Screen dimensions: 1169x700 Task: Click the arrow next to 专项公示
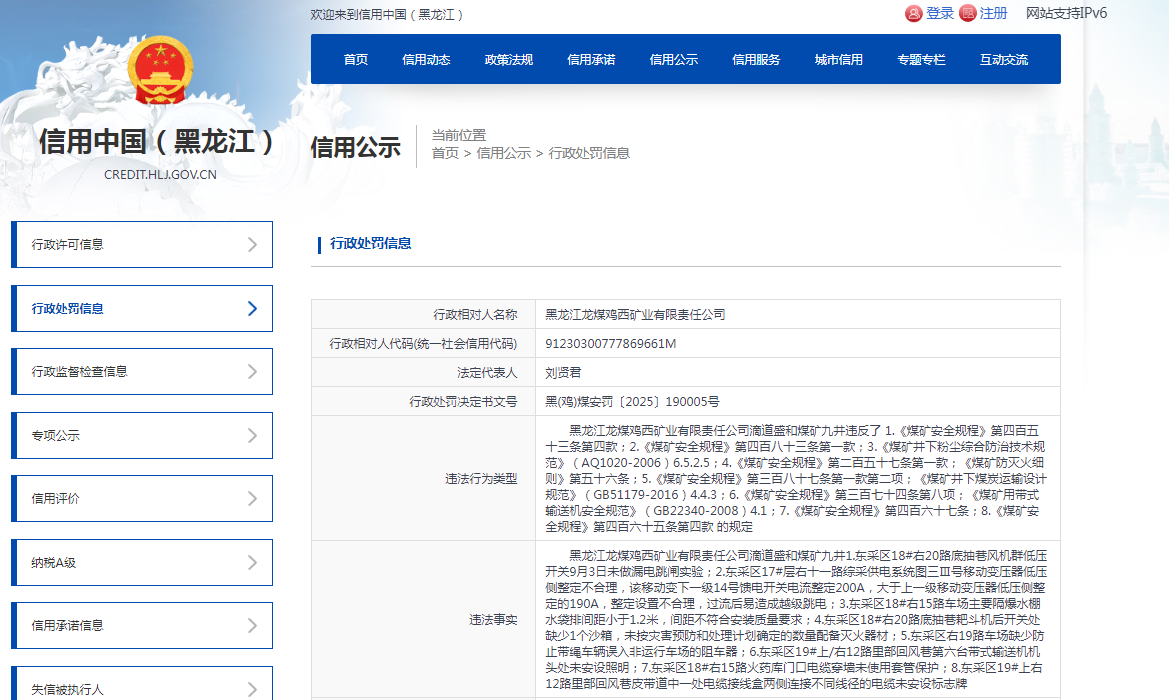252,436
